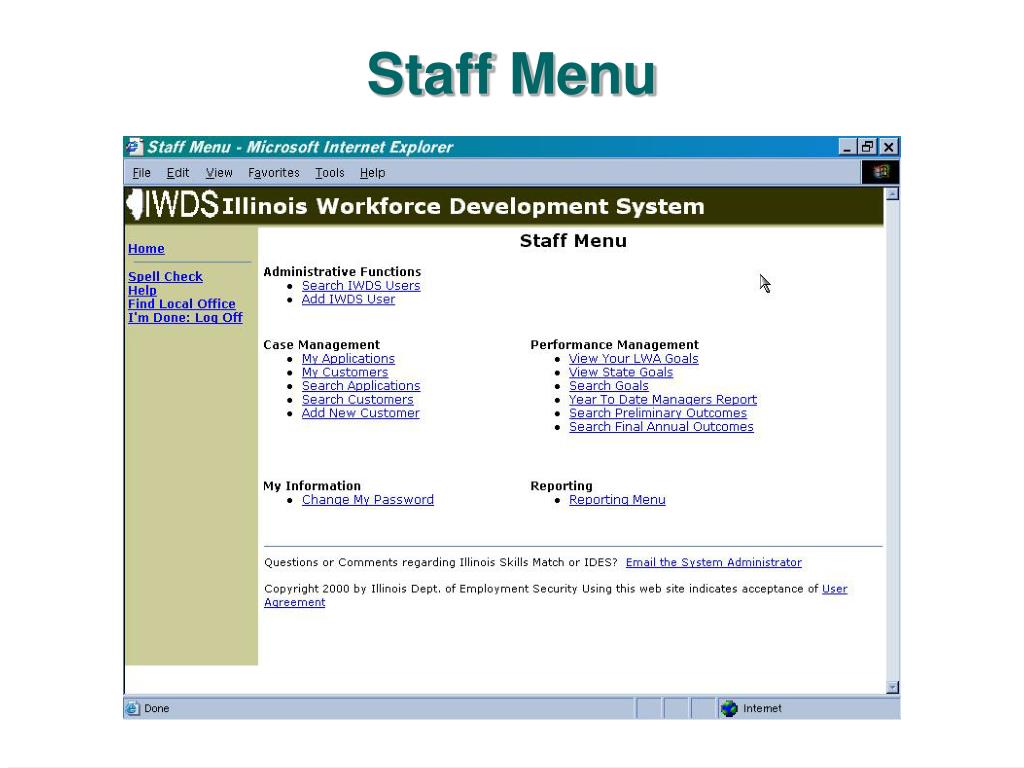
Task: Click Search Applications link
Action: click(361, 386)
